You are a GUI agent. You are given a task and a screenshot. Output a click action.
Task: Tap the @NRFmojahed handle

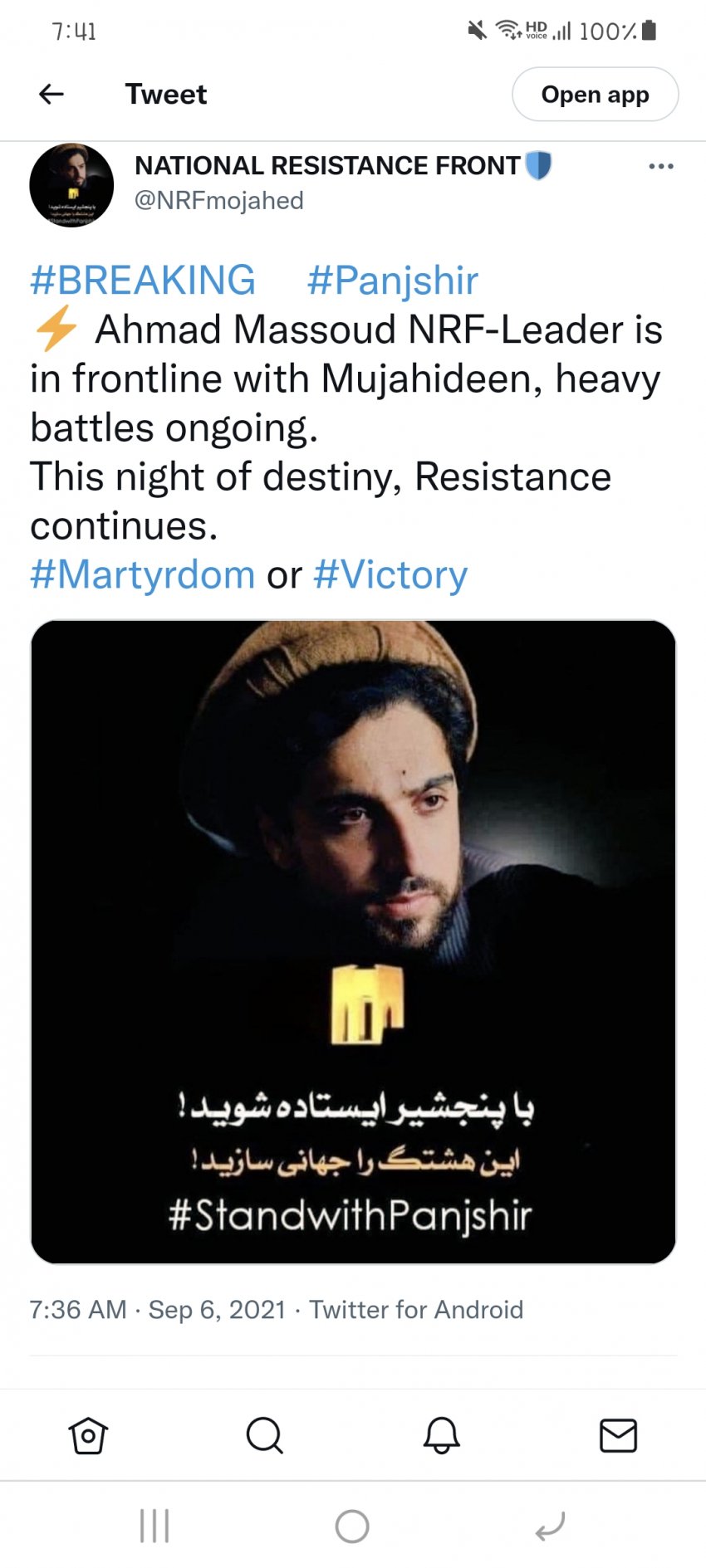(219, 201)
